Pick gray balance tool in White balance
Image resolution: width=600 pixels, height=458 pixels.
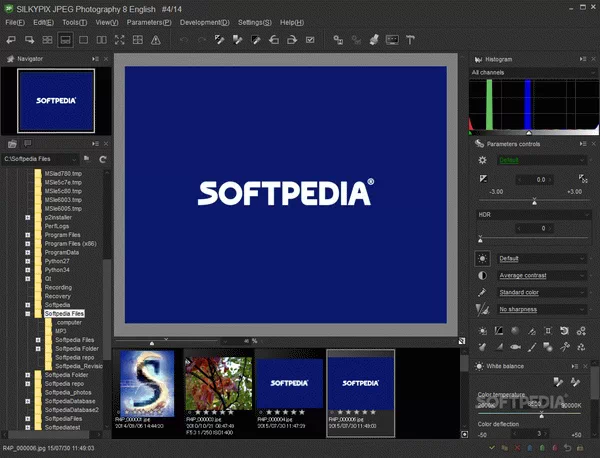(x=558, y=381)
